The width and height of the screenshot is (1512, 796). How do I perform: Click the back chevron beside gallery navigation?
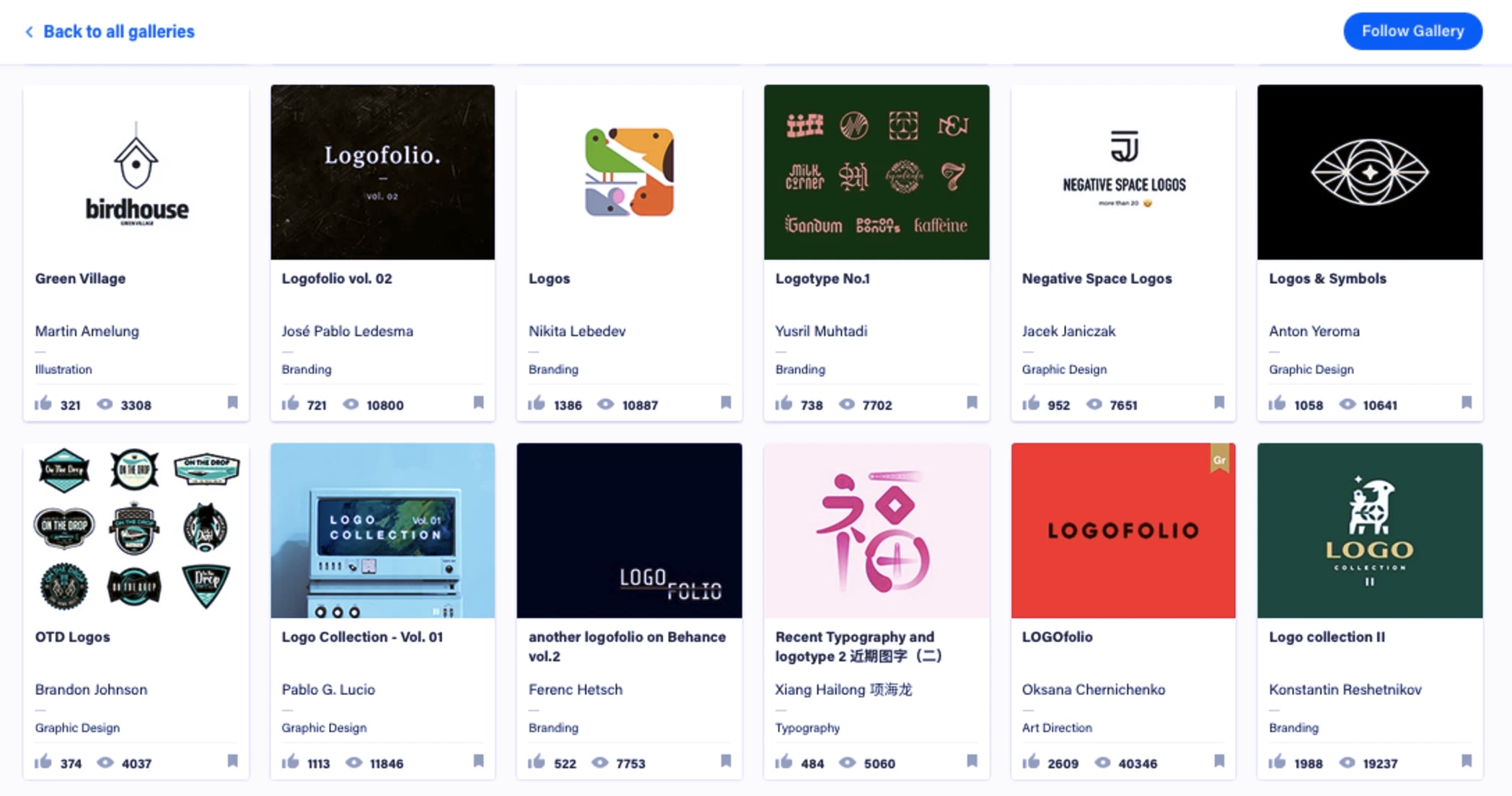[x=29, y=31]
